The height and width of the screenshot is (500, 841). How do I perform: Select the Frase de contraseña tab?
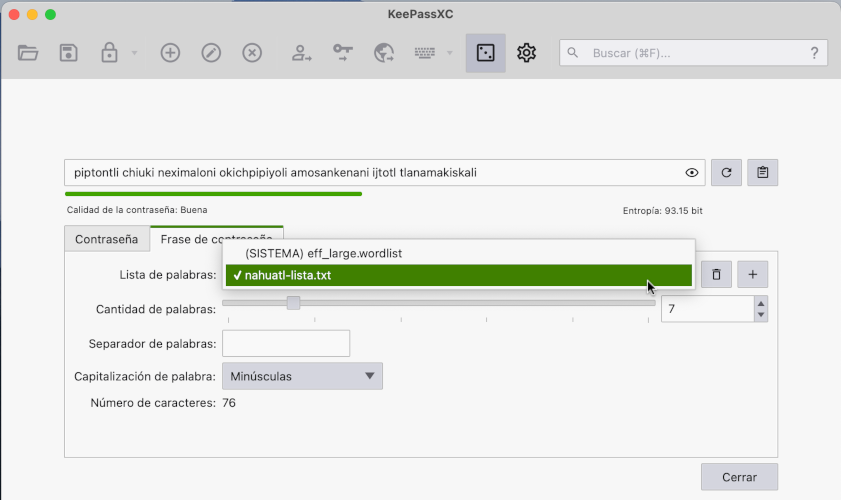pyautogui.click(x=217, y=239)
